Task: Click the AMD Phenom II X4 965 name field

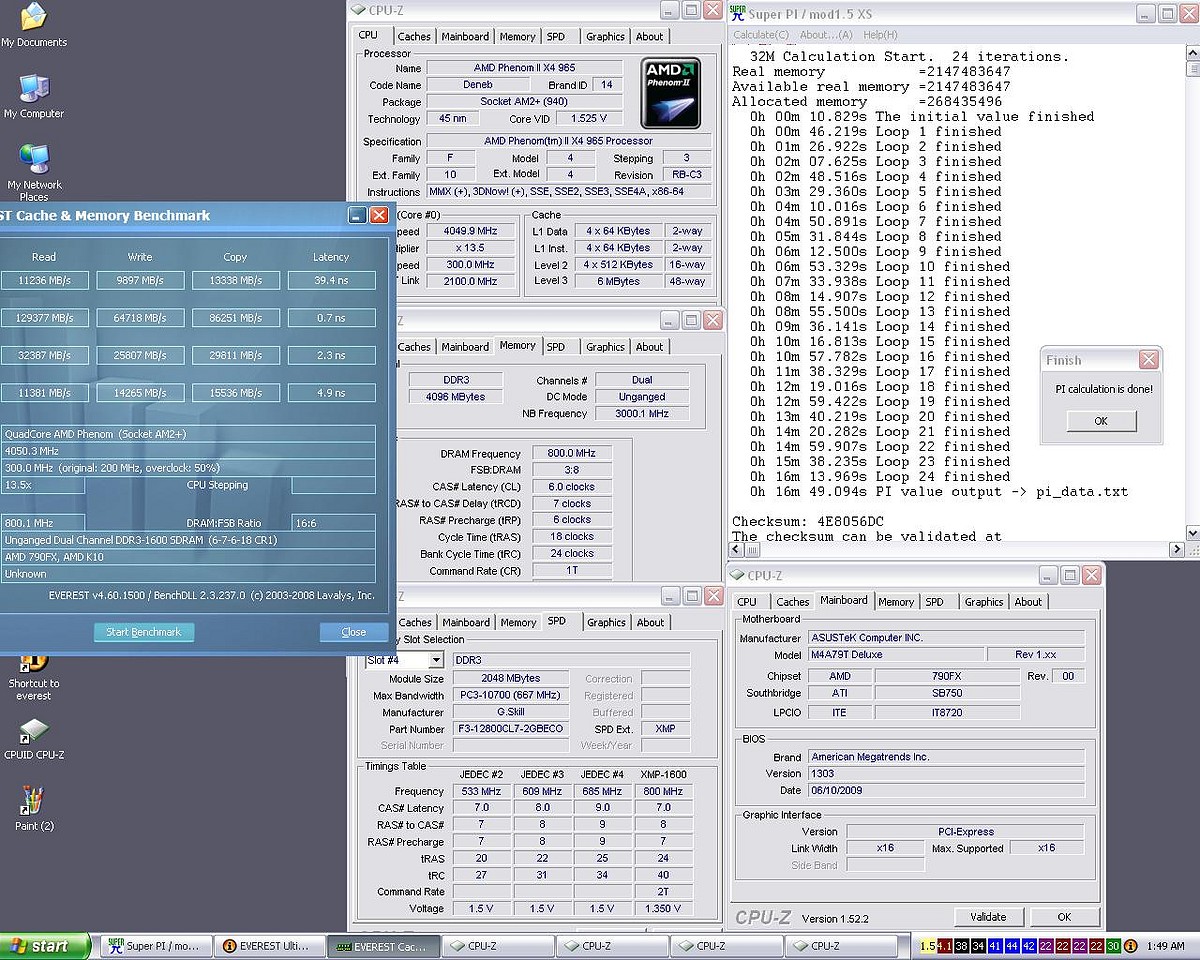Action: [x=525, y=68]
